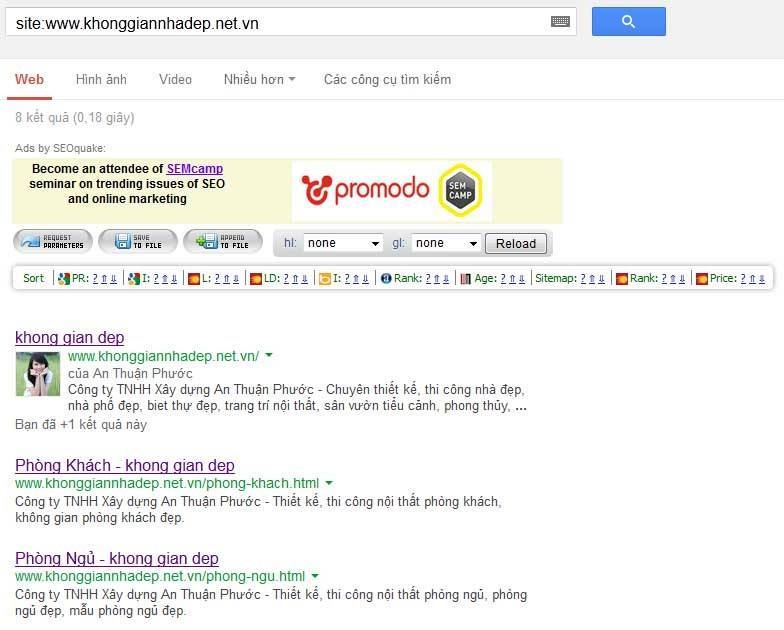Open the gl country dropdown
The height and width of the screenshot is (630, 784).
pyautogui.click(x=446, y=244)
